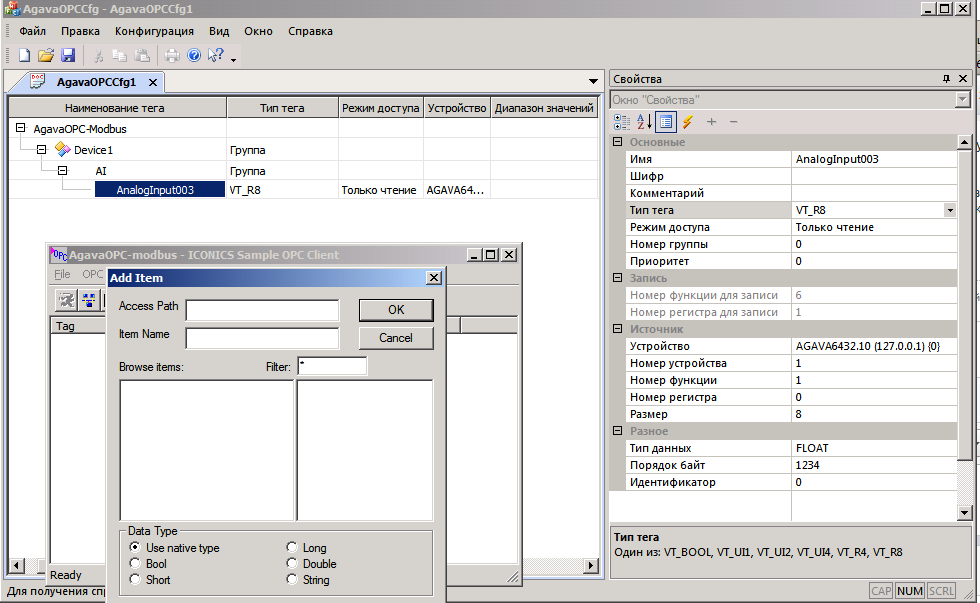Select the Double data type
The image size is (980, 603).
point(292,563)
